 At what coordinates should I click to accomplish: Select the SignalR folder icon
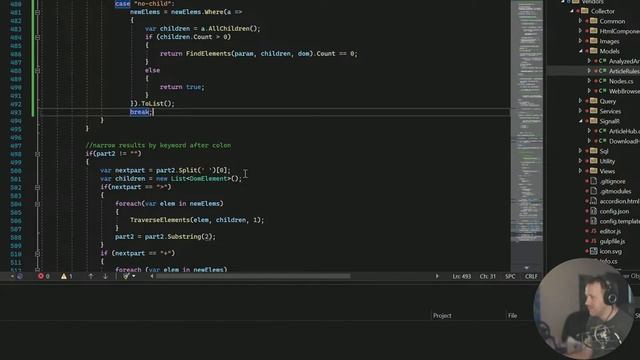593,121
